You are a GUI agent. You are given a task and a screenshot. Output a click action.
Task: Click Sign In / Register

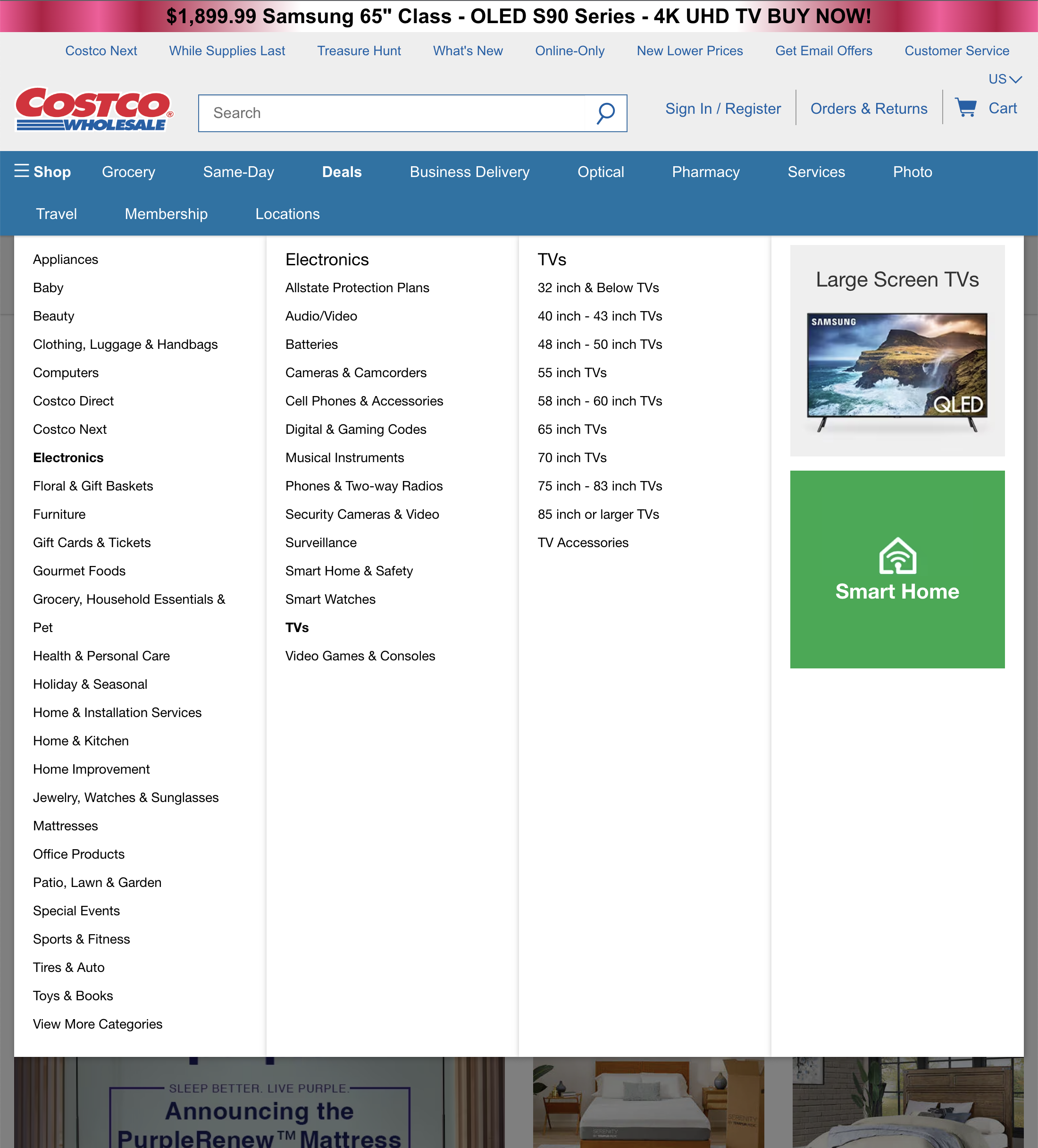pos(723,108)
